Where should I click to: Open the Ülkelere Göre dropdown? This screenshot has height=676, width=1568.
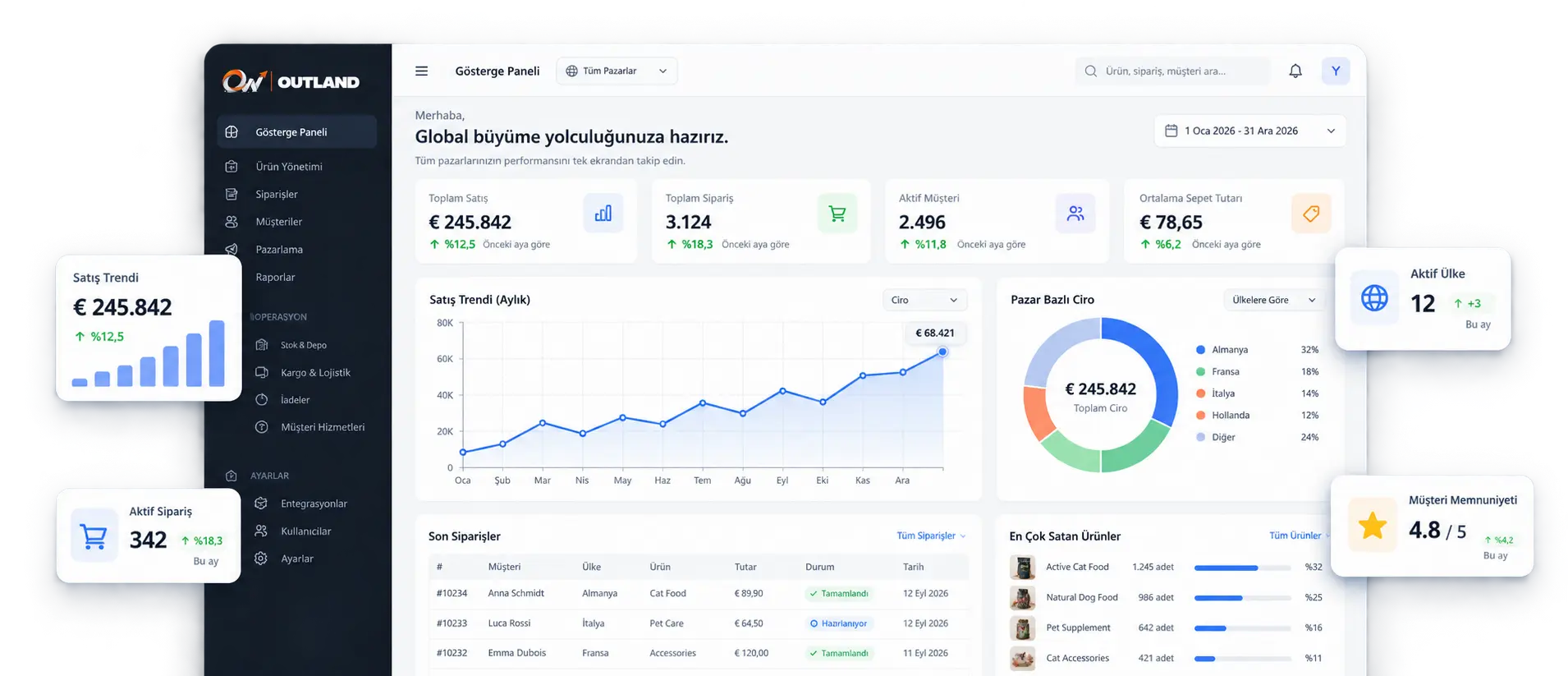(1273, 300)
